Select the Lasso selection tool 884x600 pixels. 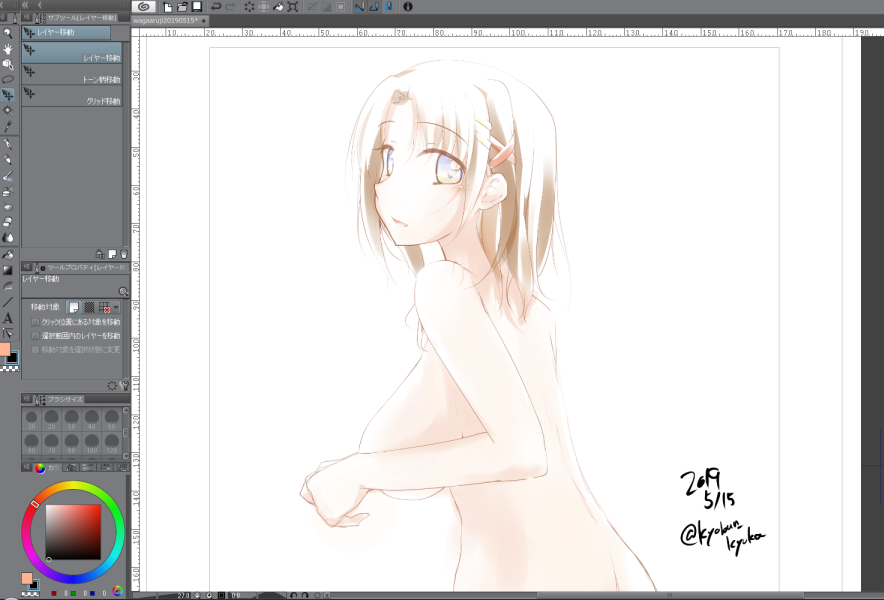[x=8, y=80]
